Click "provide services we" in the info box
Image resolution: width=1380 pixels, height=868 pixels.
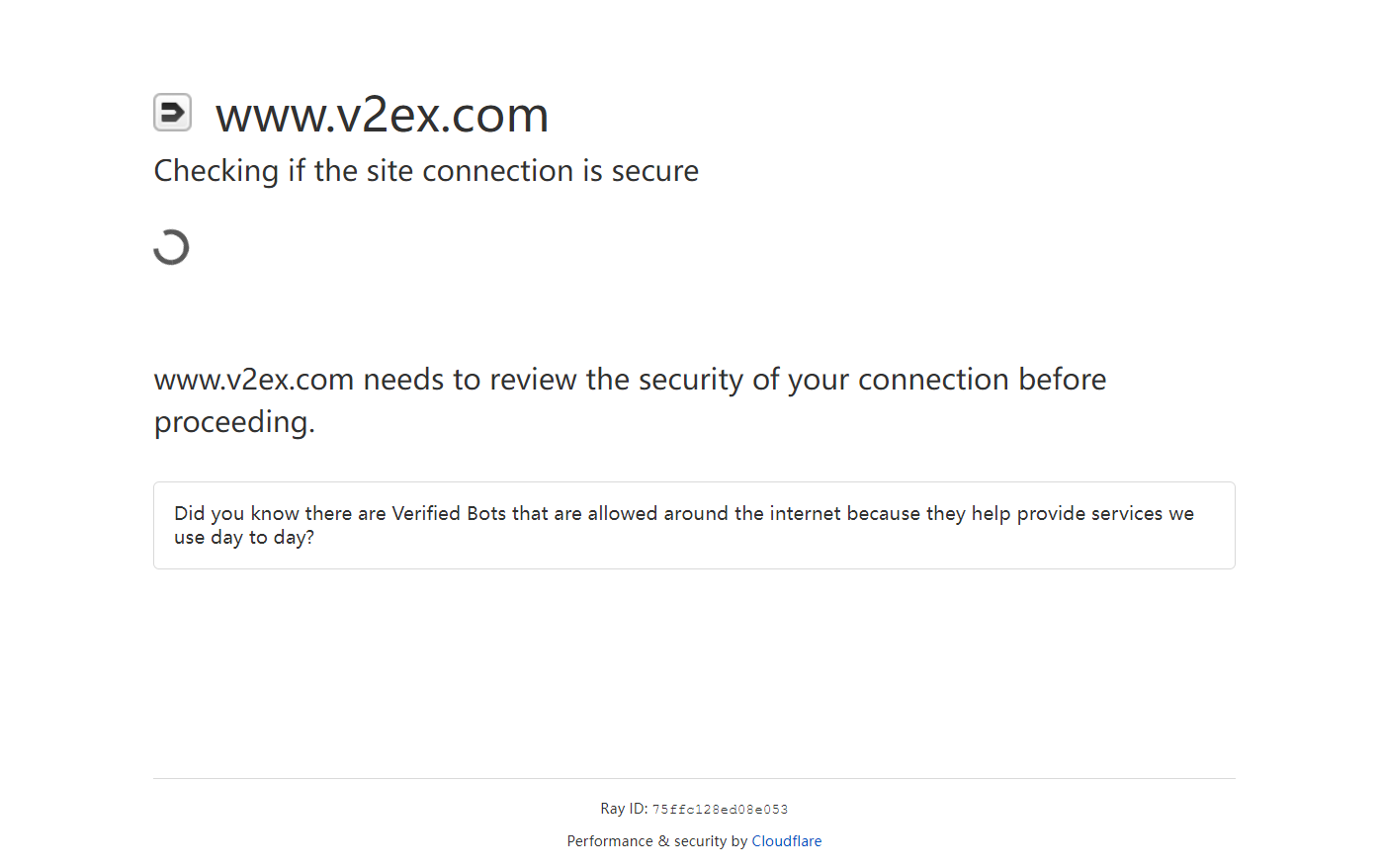pyautogui.click(x=1105, y=513)
